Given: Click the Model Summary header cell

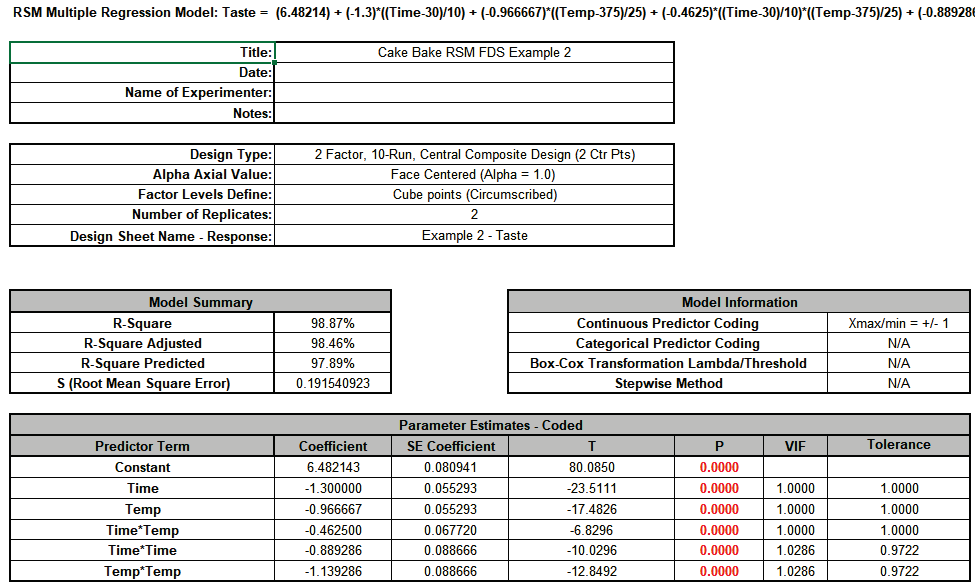Looking at the screenshot, I should 200,301.
